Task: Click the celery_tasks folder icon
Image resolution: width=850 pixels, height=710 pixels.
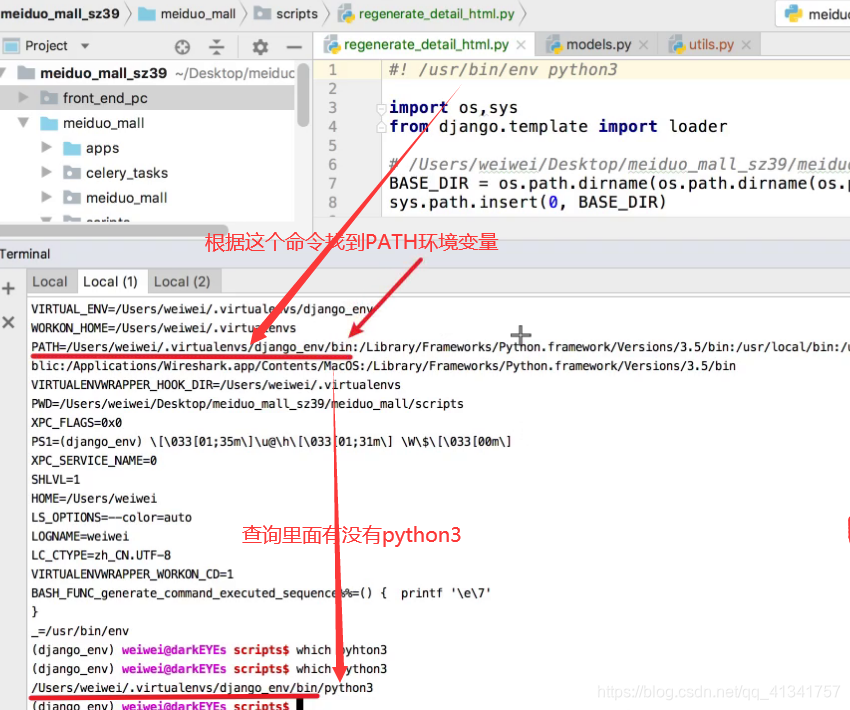Action: [72, 173]
